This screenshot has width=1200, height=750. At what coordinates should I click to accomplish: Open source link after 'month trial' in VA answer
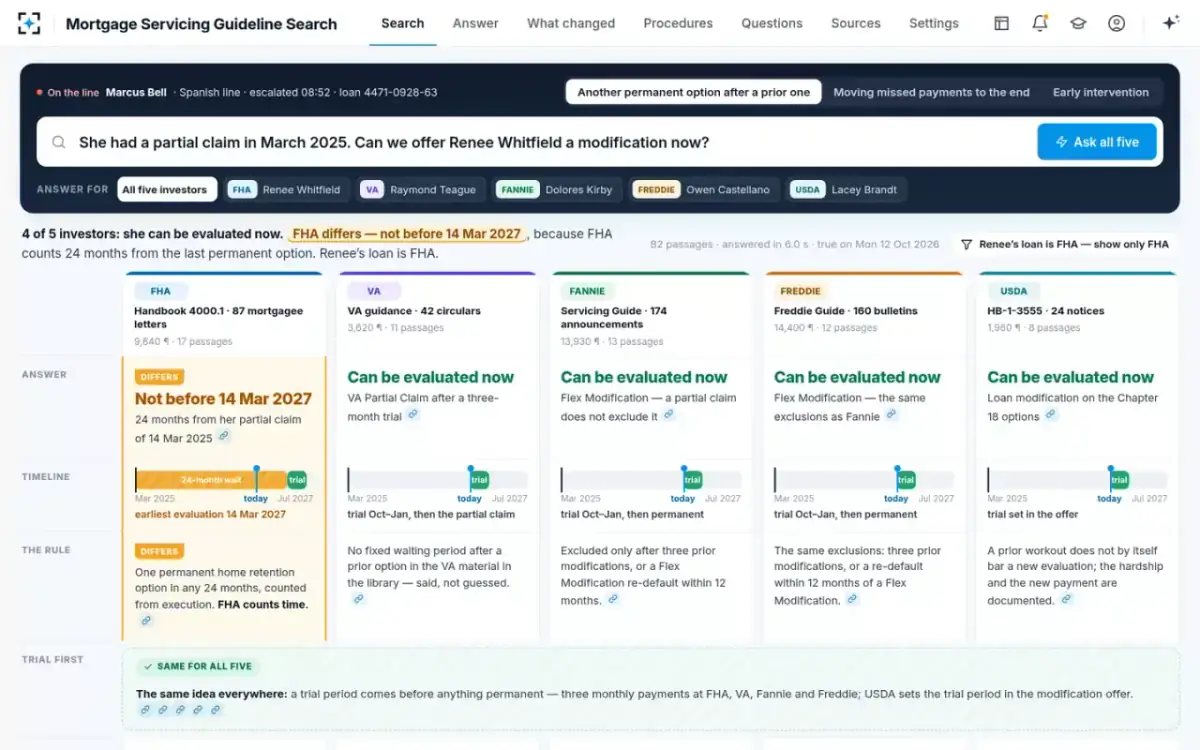[412, 415]
